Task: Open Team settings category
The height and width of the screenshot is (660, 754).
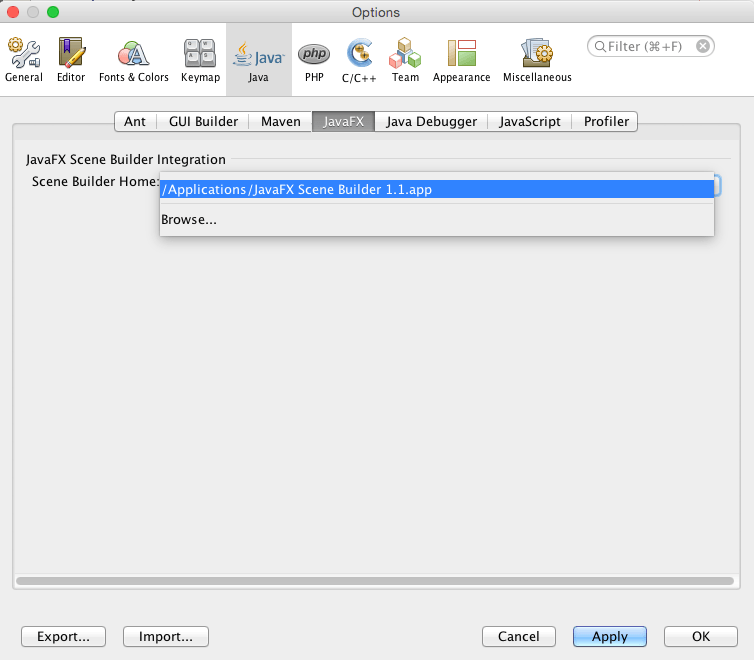Action: point(405,60)
